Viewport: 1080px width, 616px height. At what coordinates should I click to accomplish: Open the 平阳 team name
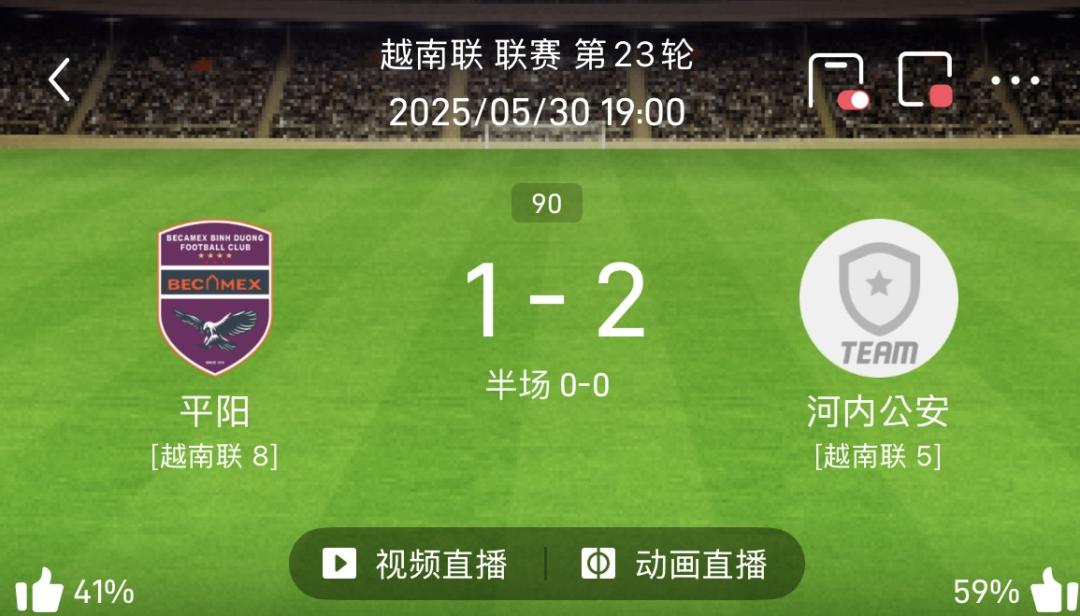pyautogui.click(x=214, y=411)
